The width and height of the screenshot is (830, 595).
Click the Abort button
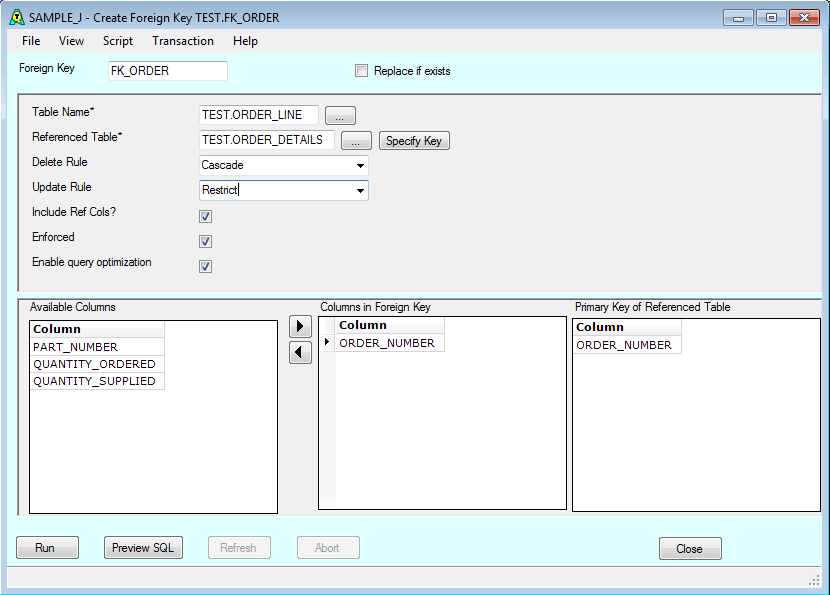[x=328, y=548]
